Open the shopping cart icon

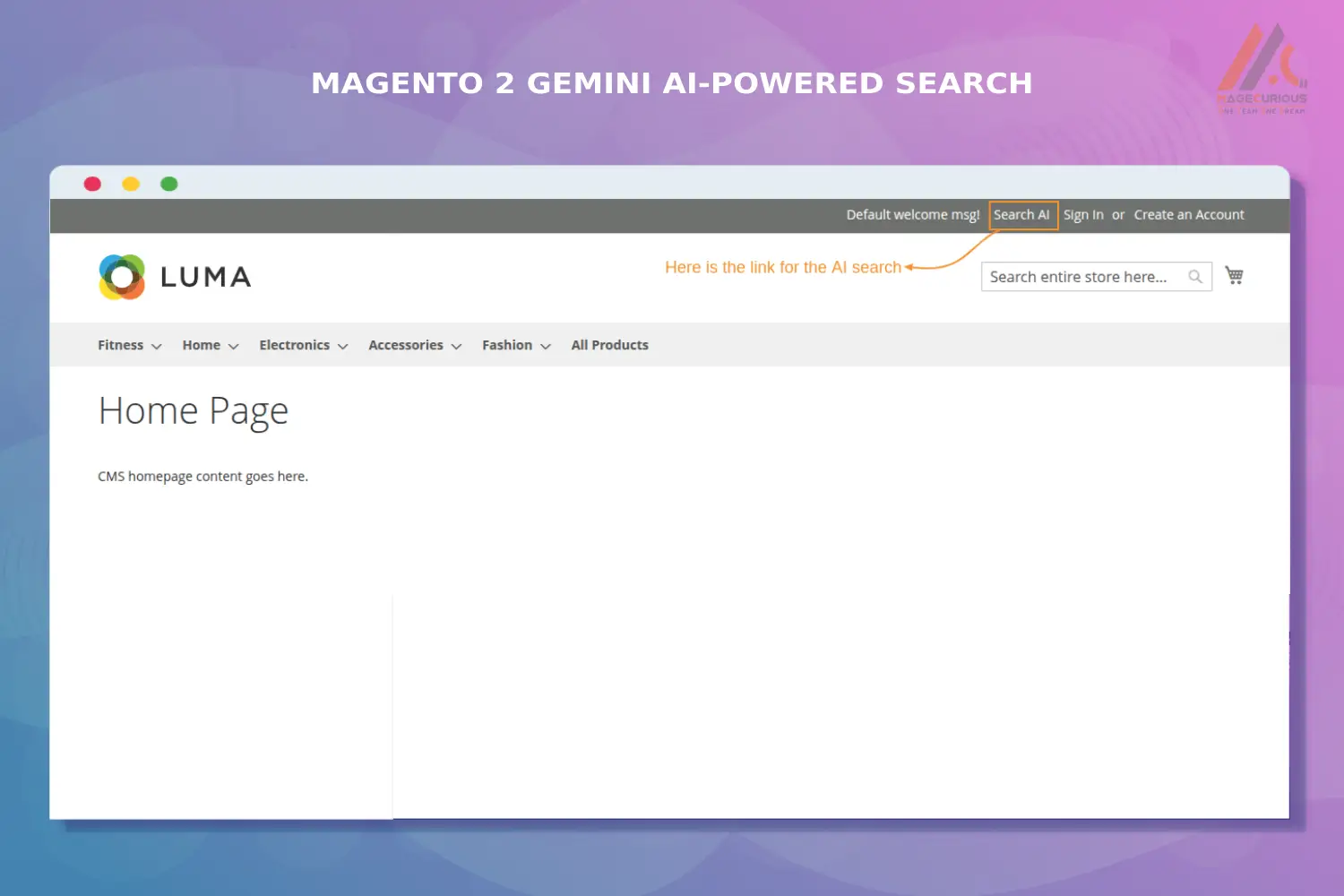pos(1235,275)
